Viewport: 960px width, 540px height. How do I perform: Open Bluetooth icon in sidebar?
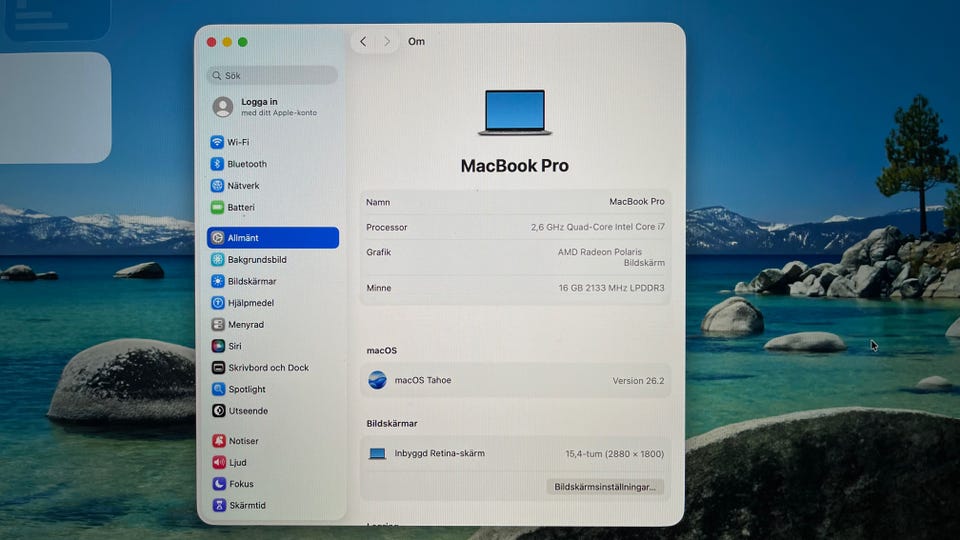tap(217, 163)
